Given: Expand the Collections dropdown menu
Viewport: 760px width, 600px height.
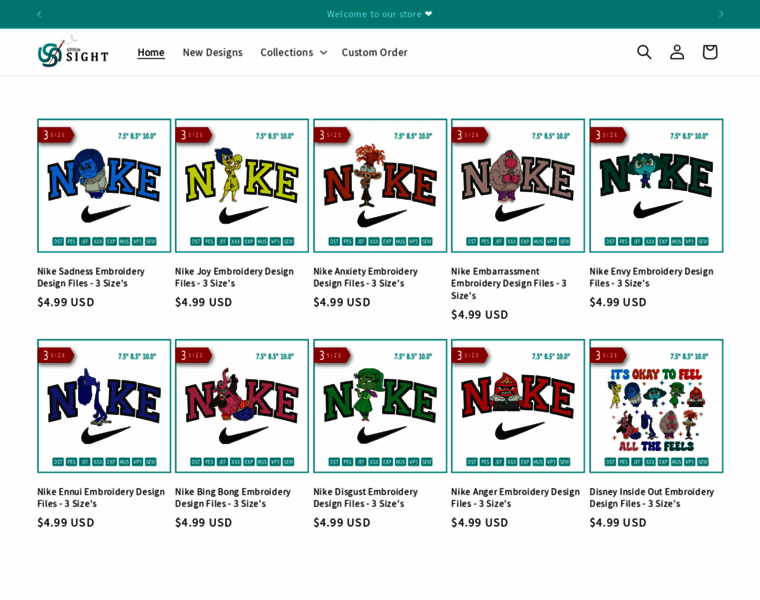Looking at the screenshot, I should click(x=294, y=52).
